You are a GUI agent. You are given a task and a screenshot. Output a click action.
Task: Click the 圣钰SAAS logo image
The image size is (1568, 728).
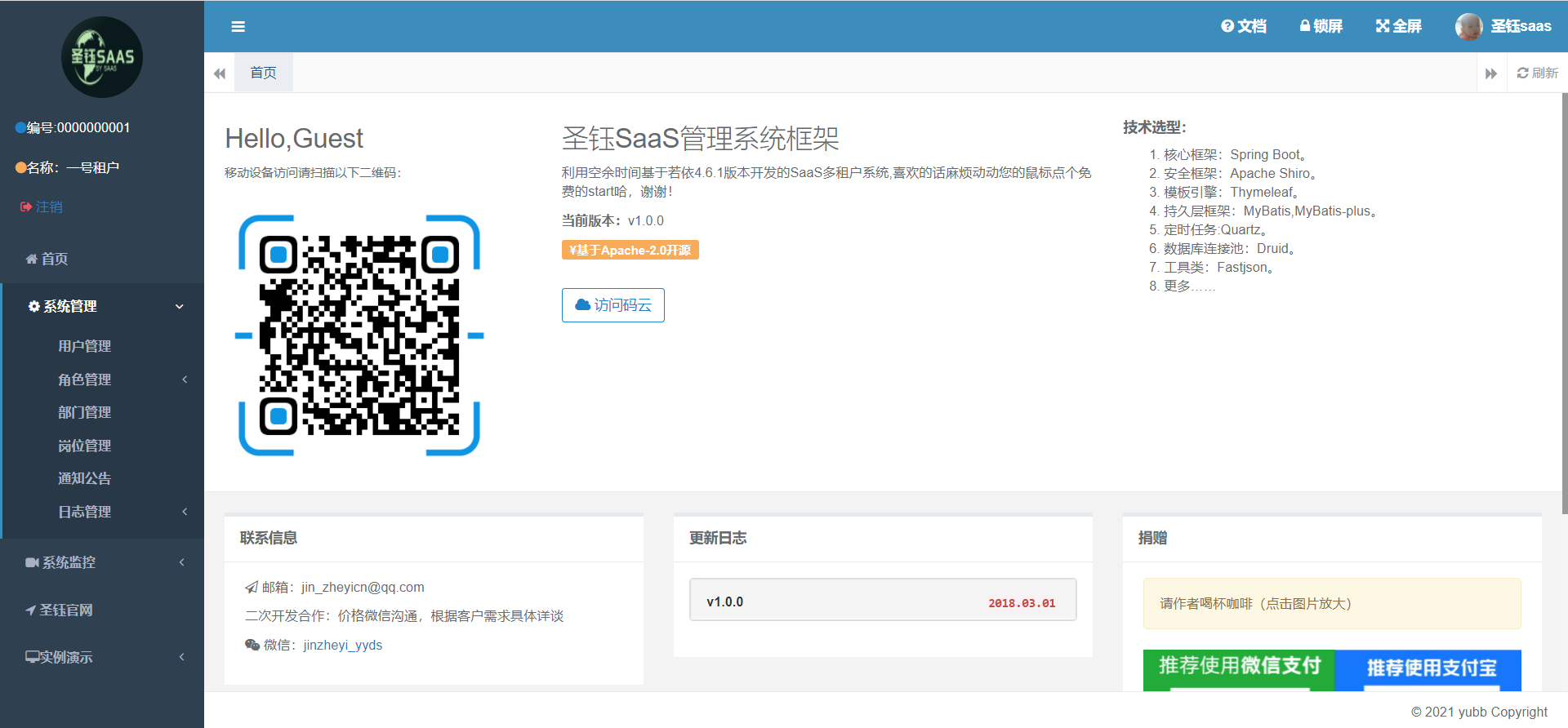[102, 57]
